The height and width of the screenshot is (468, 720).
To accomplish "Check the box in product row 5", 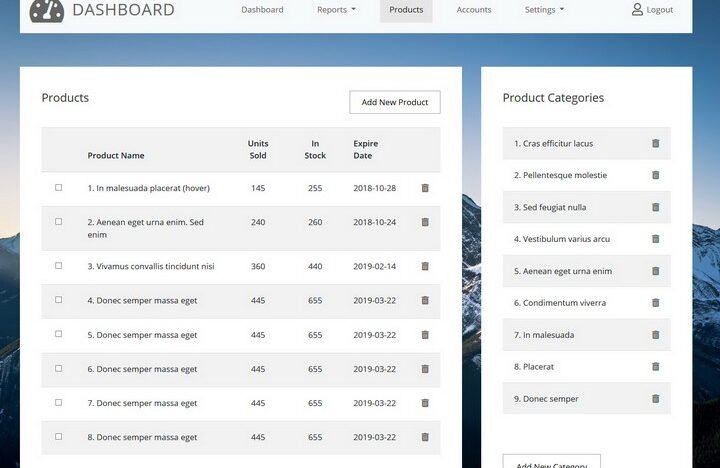I will tap(58, 334).
